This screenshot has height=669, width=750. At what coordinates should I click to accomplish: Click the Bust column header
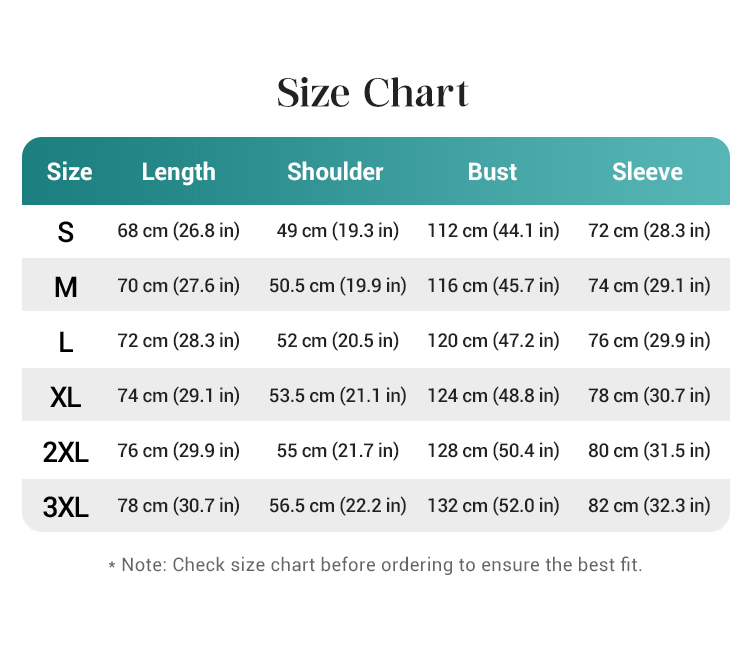[x=492, y=172]
